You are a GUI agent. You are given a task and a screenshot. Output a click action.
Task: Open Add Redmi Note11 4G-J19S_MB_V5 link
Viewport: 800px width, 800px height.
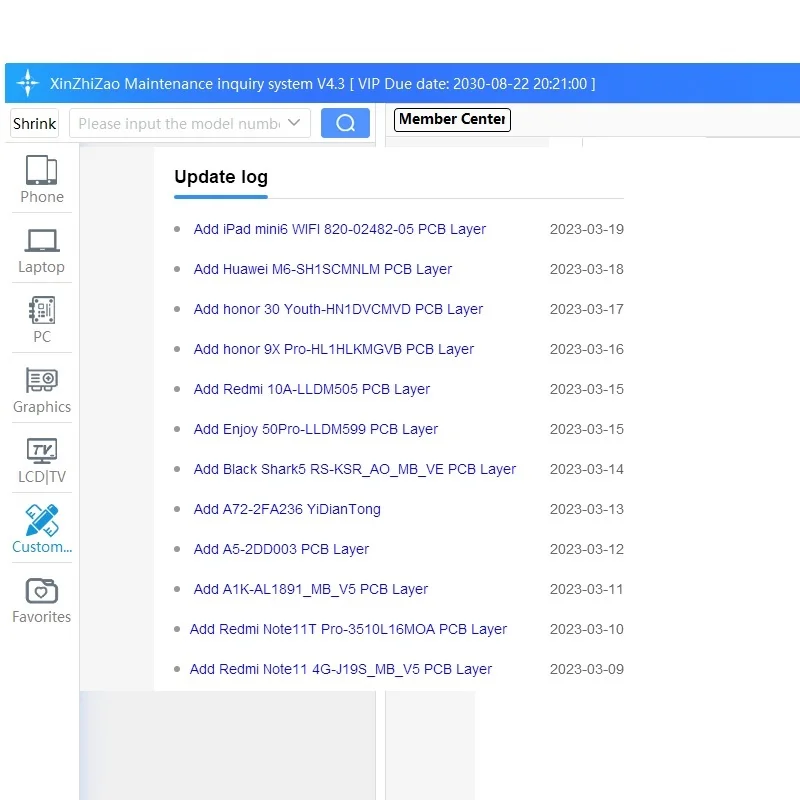[x=341, y=669]
